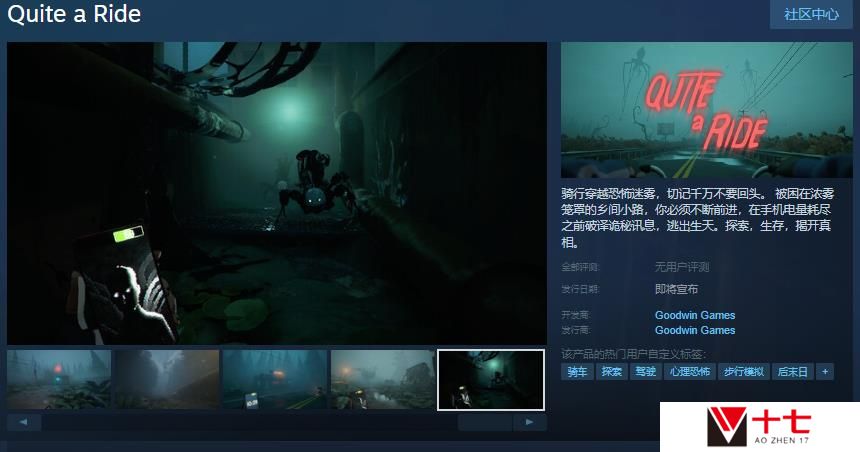
Task: Click the 该产品的热门用户自定义标签 label
Action: point(633,354)
